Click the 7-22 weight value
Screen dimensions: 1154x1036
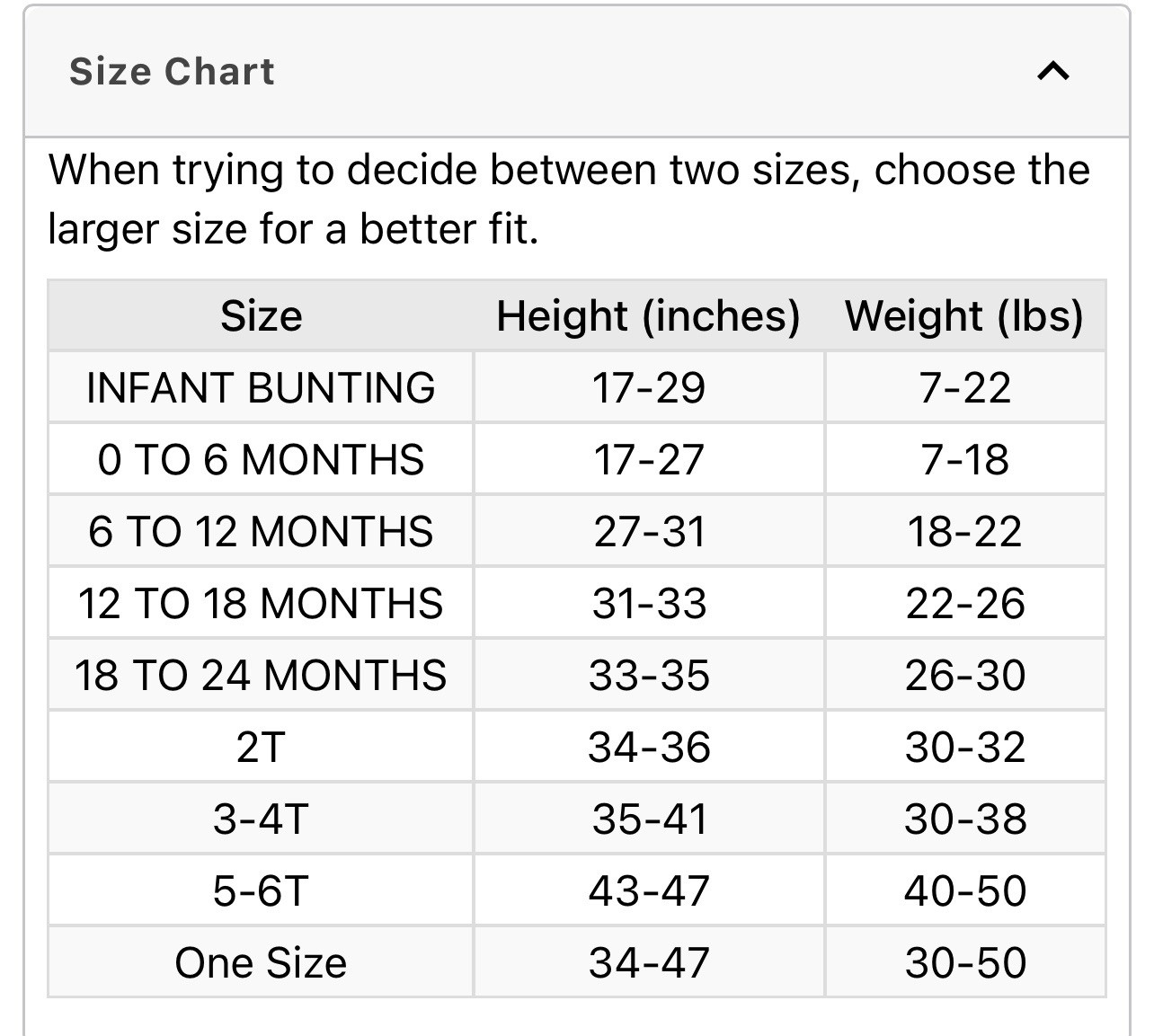(x=964, y=388)
